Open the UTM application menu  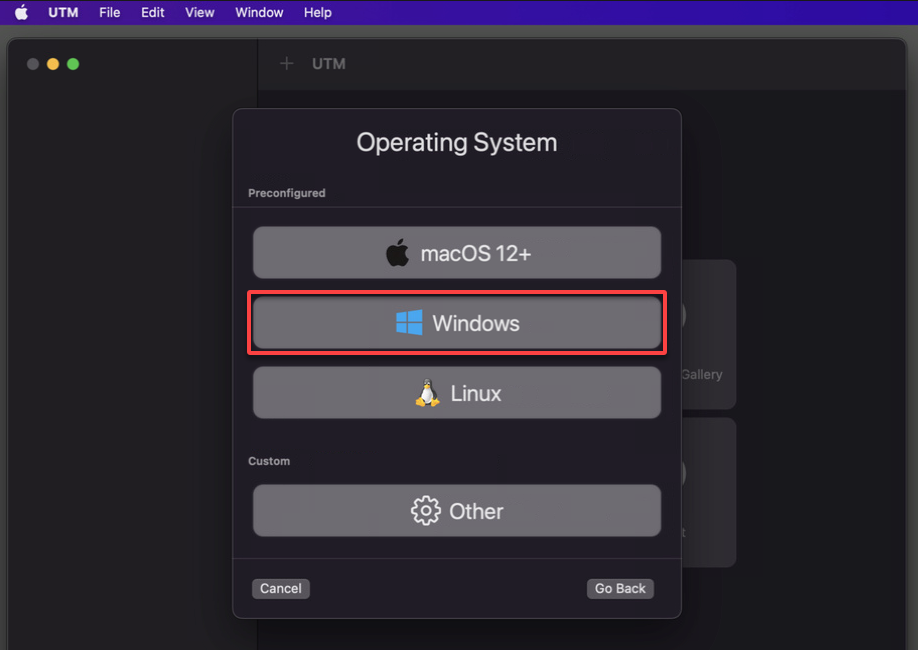[63, 12]
